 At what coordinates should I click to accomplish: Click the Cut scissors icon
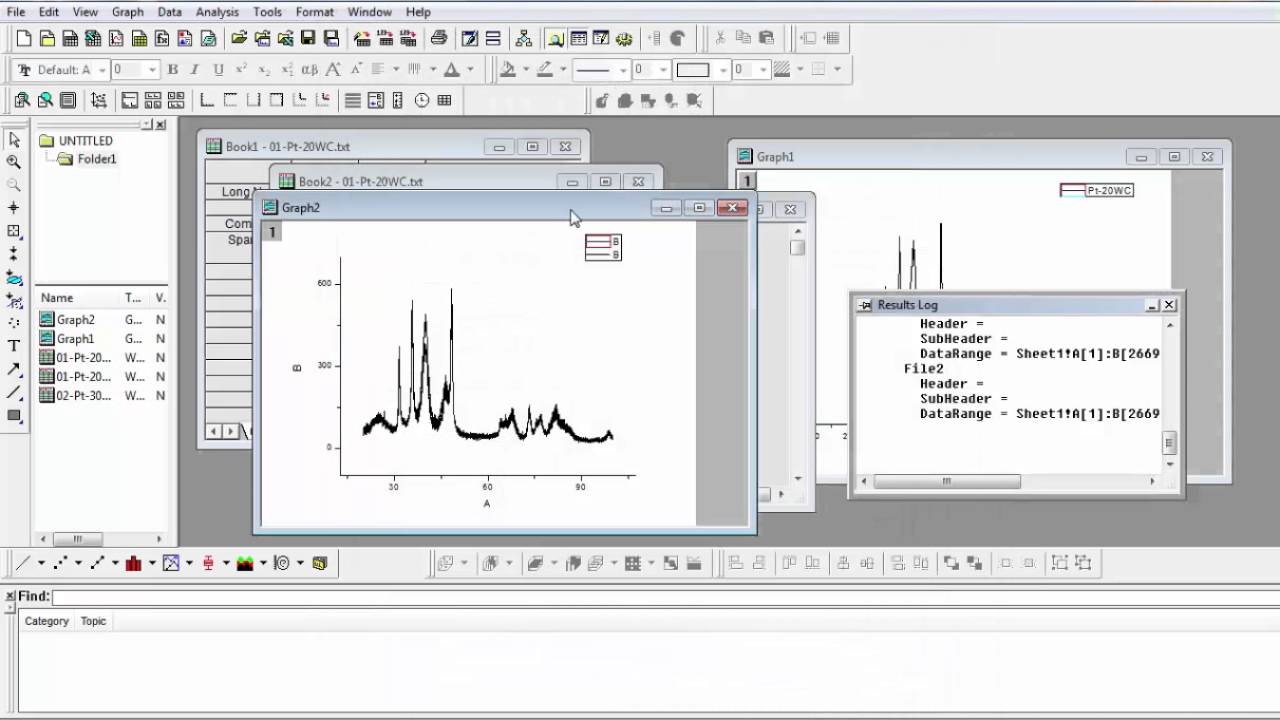tap(719, 39)
